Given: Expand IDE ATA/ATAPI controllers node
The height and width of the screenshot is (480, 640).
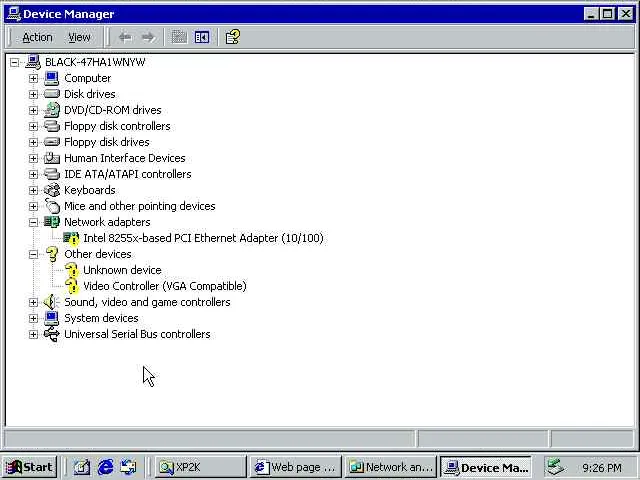Looking at the screenshot, I should point(33,174).
